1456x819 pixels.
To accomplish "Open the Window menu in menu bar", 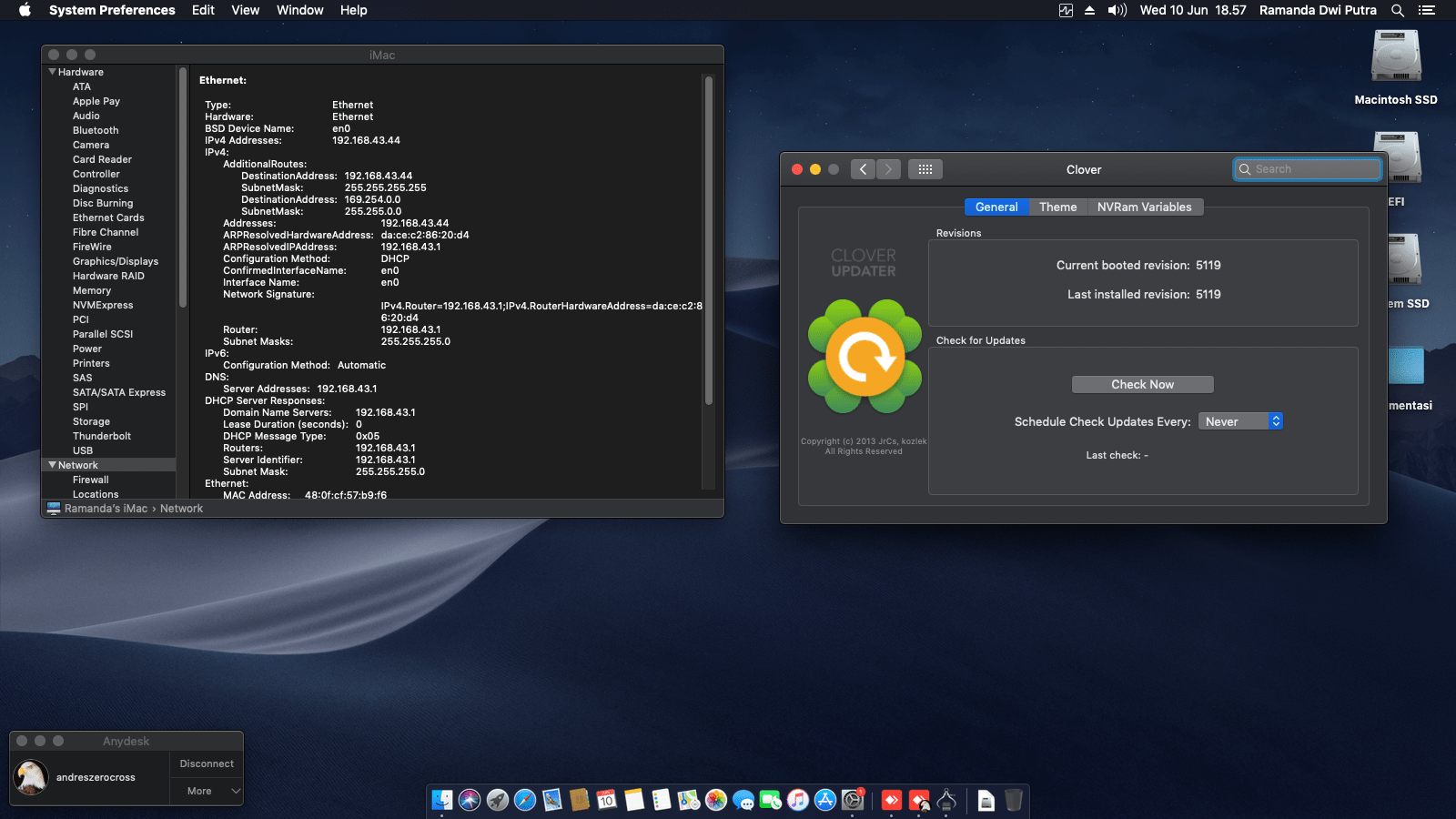I will pos(299,10).
